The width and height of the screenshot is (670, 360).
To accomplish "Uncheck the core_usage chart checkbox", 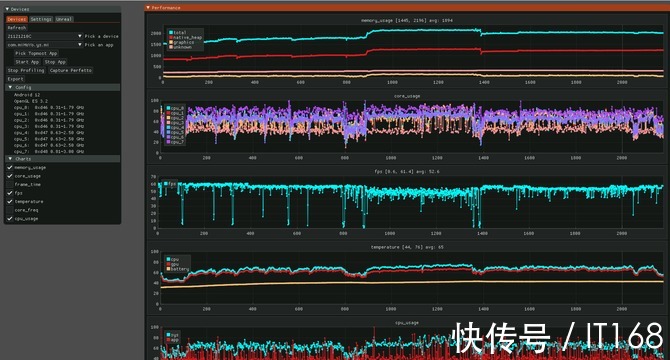I will point(10,176).
